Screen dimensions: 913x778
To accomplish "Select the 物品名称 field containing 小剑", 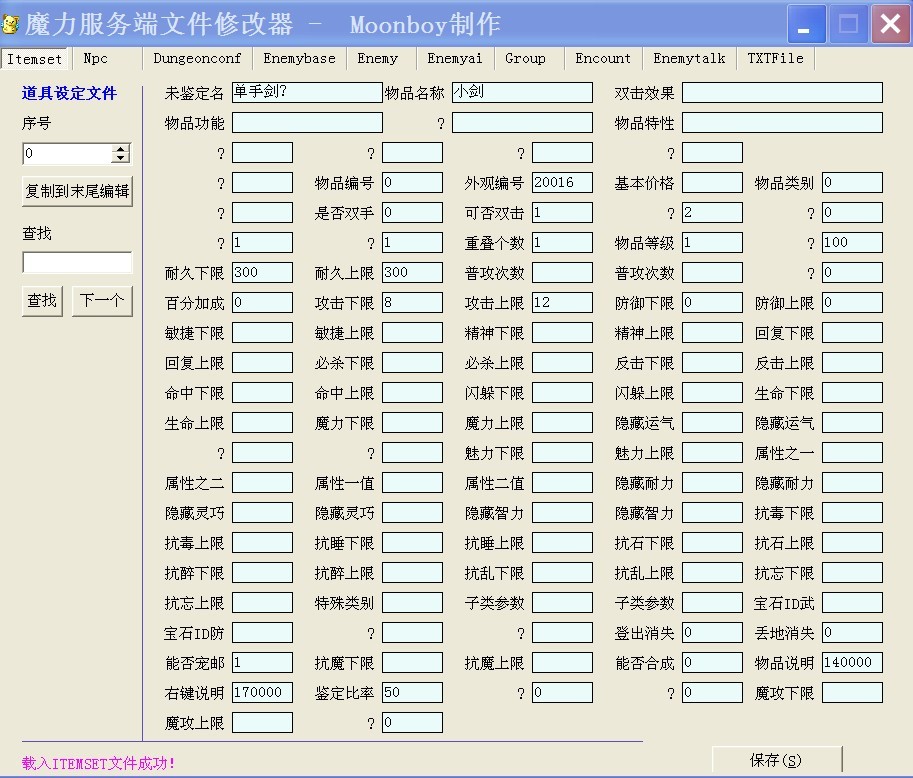I will 522,93.
